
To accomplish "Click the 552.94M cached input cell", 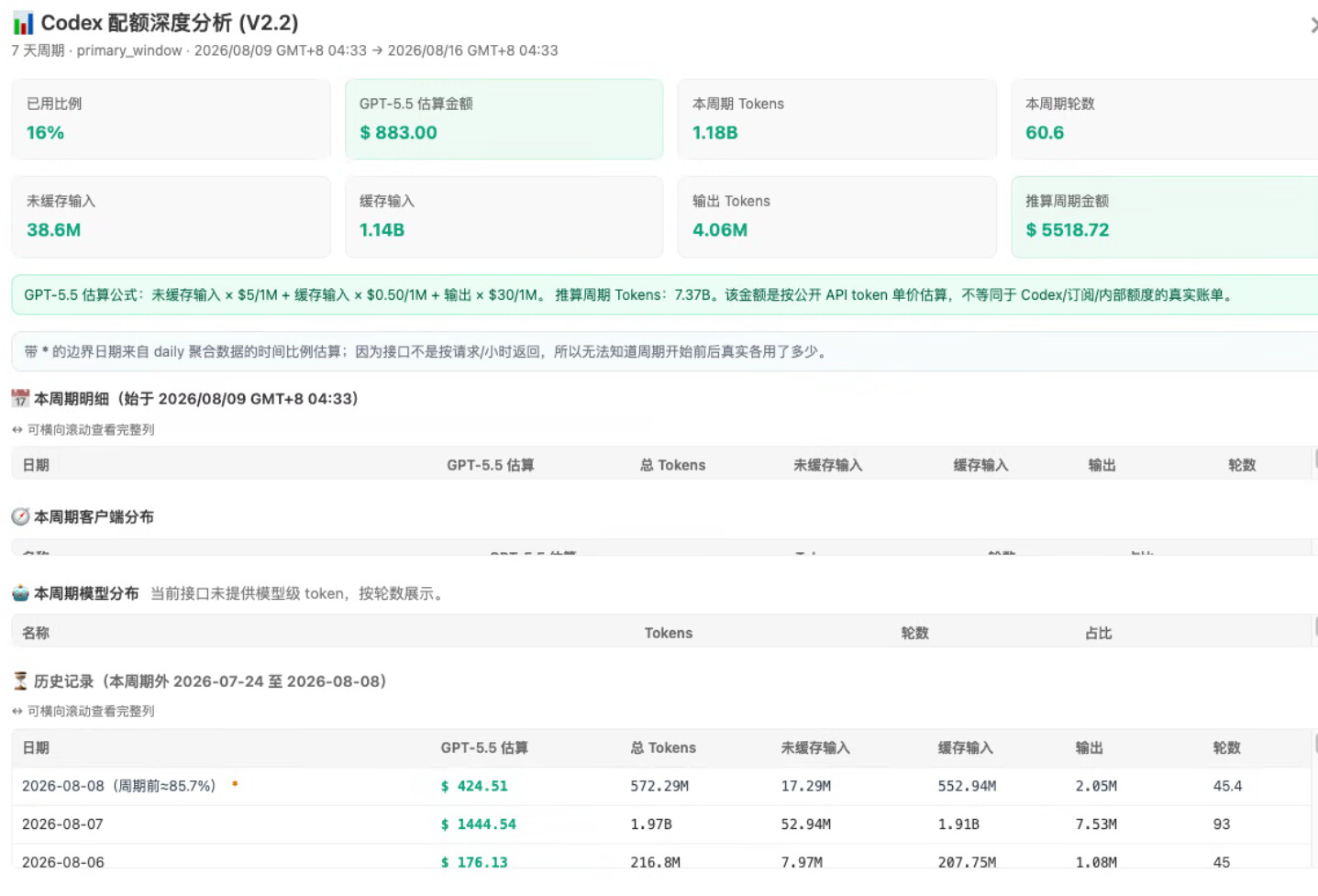I will click(967, 786).
